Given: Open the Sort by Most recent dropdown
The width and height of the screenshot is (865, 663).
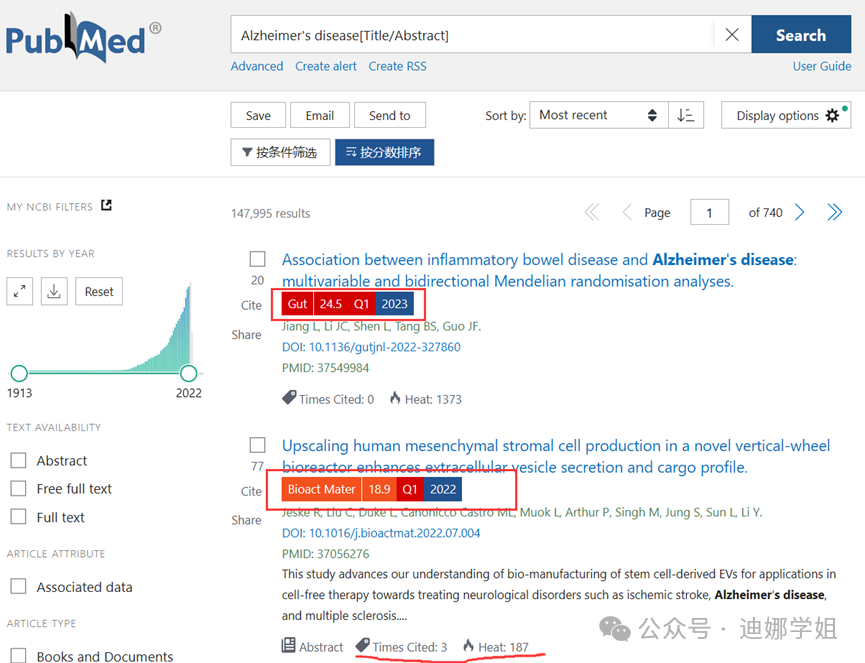Looking at the screenshot, I should point(599,115).
